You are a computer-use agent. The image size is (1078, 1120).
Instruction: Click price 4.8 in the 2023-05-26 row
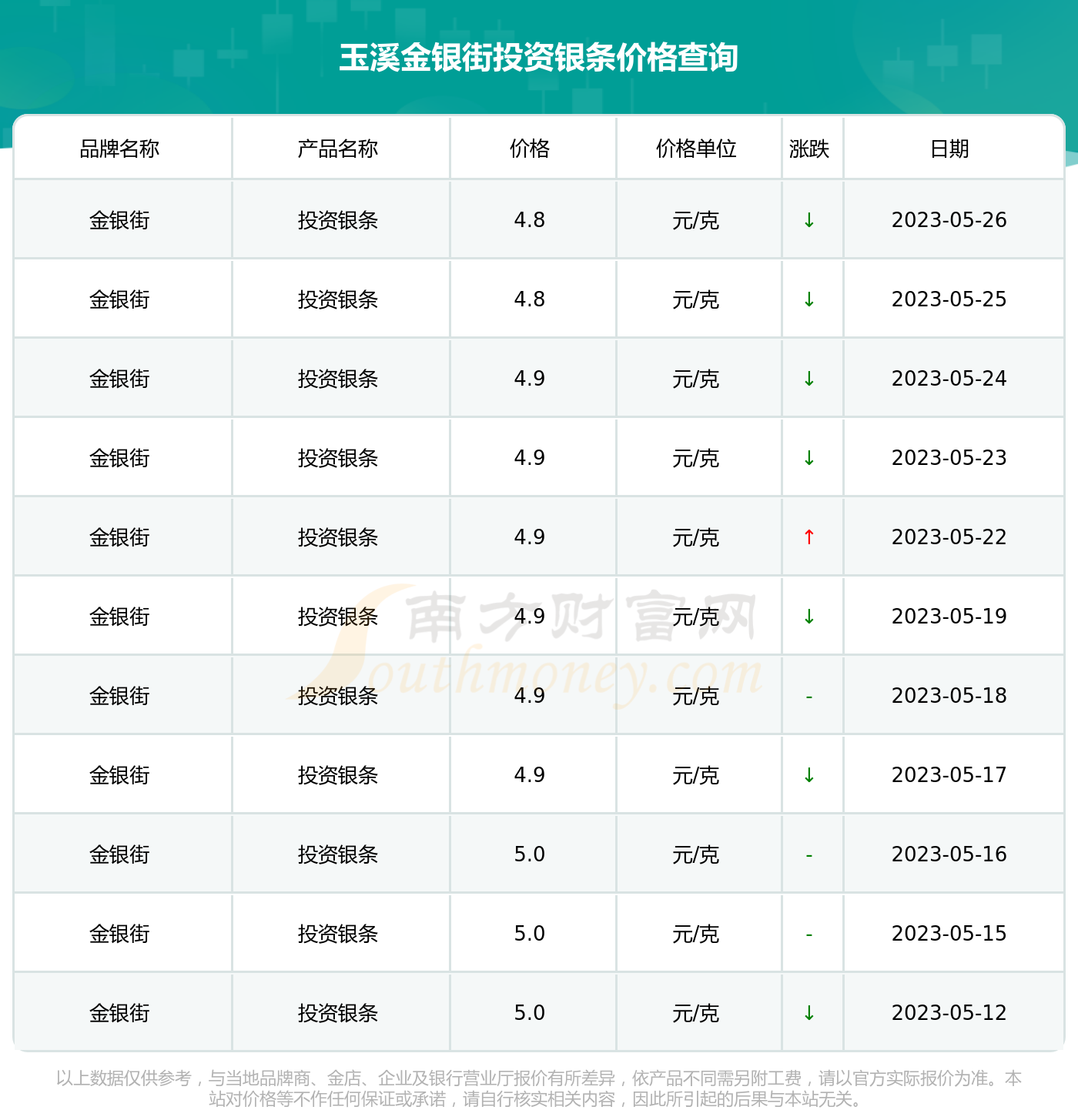point(530,220)
